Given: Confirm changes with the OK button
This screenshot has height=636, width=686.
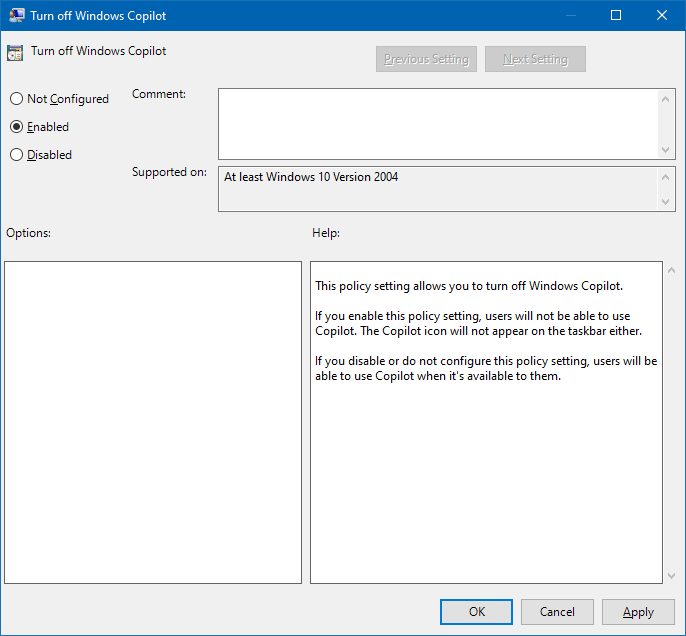Looking at the screenshot, I should tap(476, 612).
